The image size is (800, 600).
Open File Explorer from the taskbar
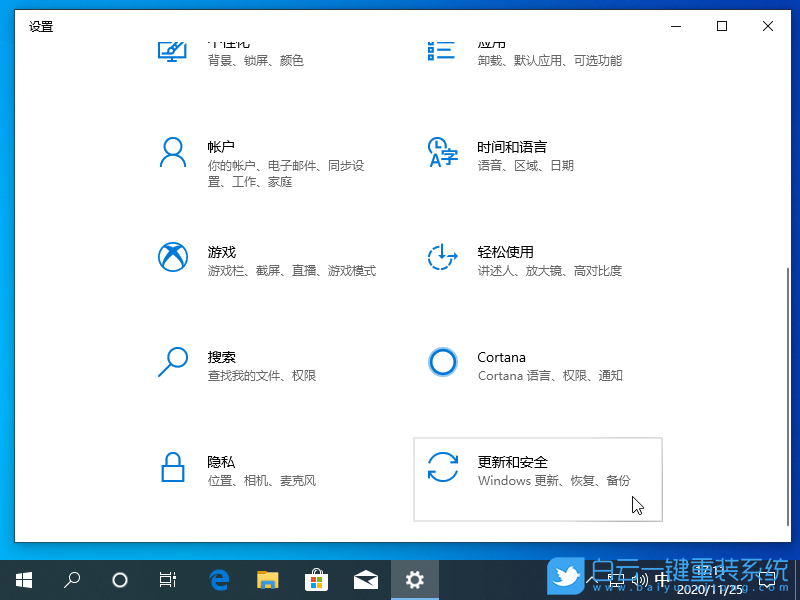coord(267,579)
